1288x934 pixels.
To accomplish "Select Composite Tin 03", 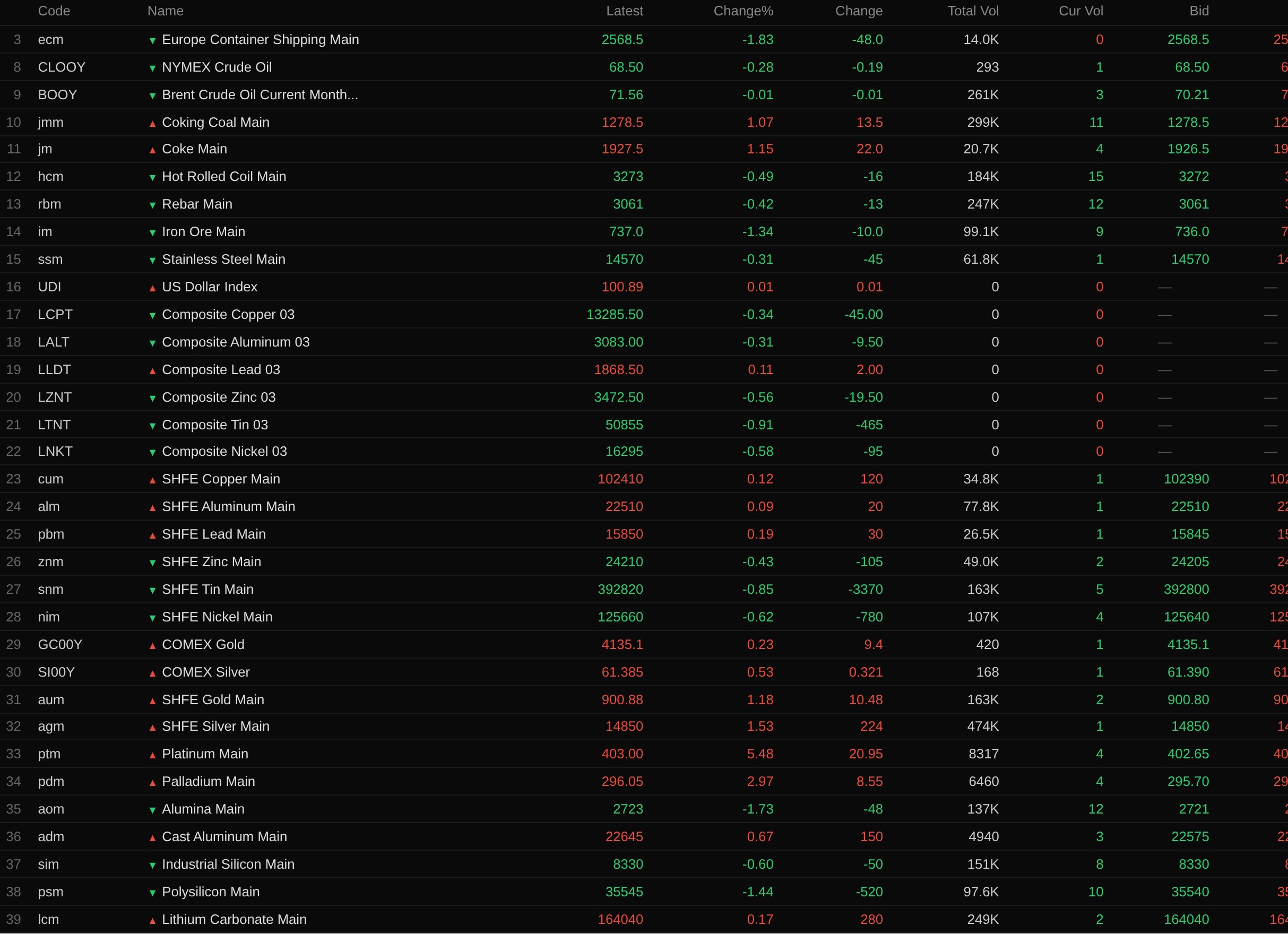I will [214, 425].
